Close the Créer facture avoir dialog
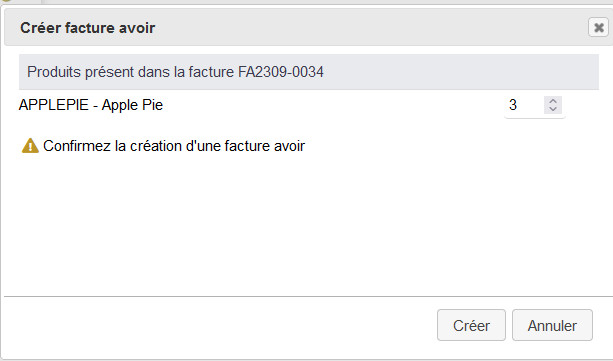Viewport: 613px width, 361px height. click(x=598, y=27)
